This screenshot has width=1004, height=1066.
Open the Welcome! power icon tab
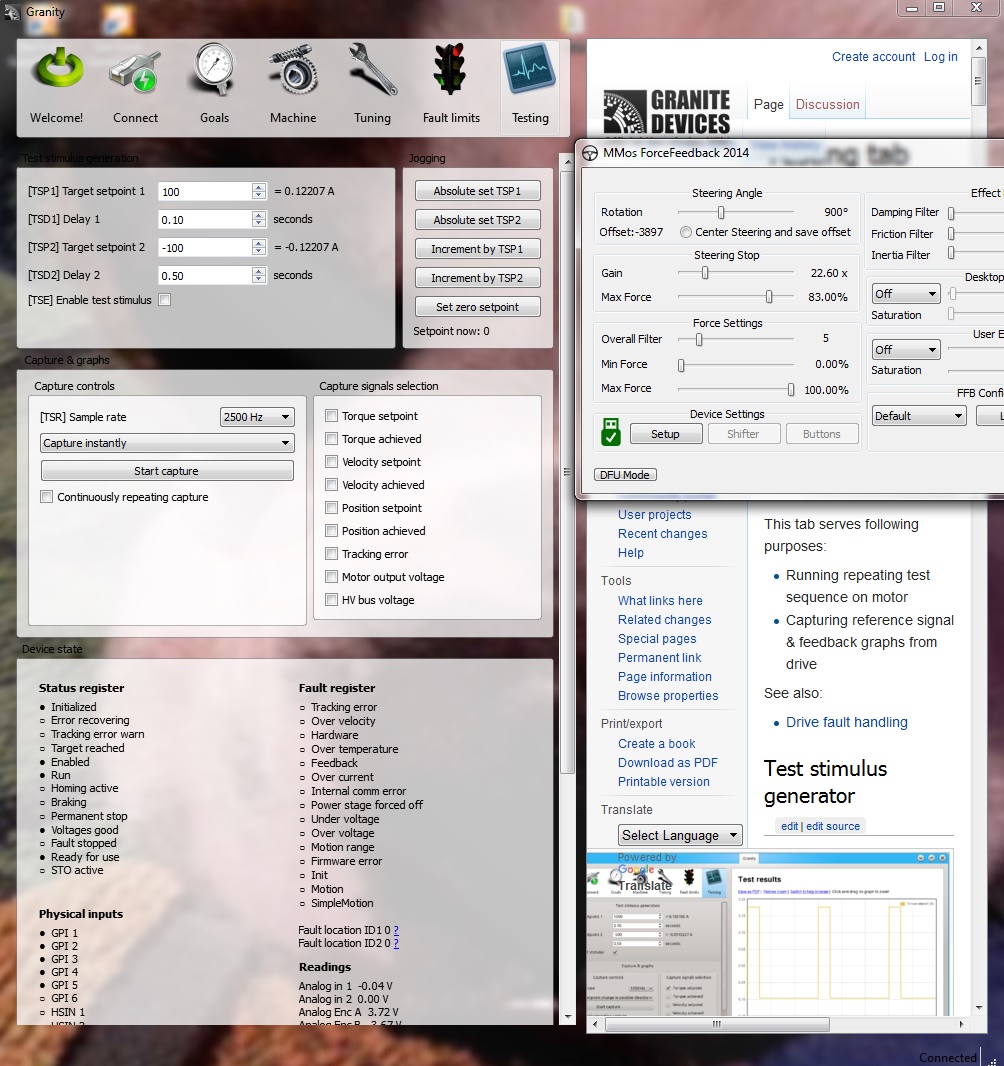57,85
